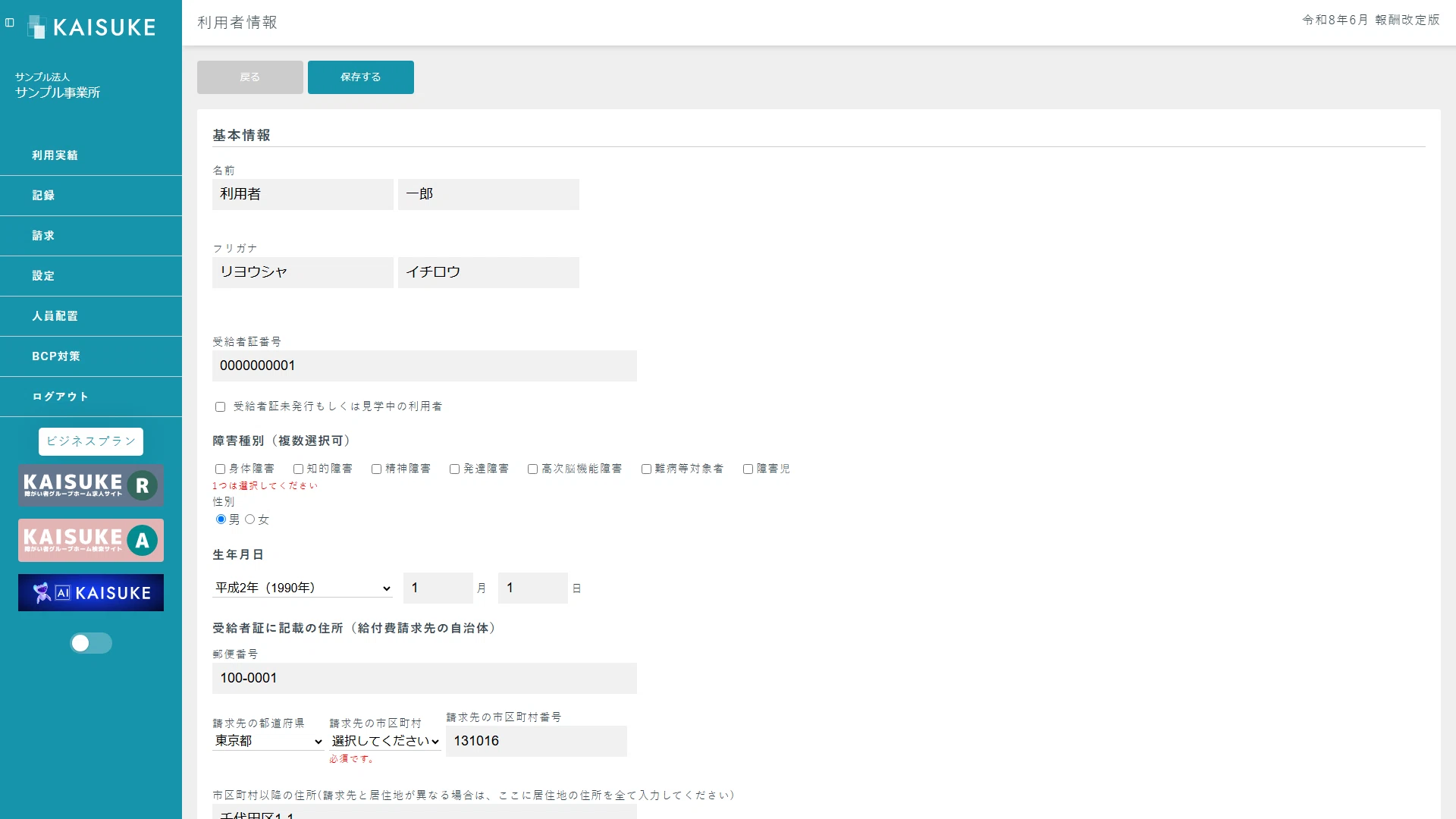Click the birth month input field
Image resolution: width=1456 pixels, height=819 pixels.
438,588
